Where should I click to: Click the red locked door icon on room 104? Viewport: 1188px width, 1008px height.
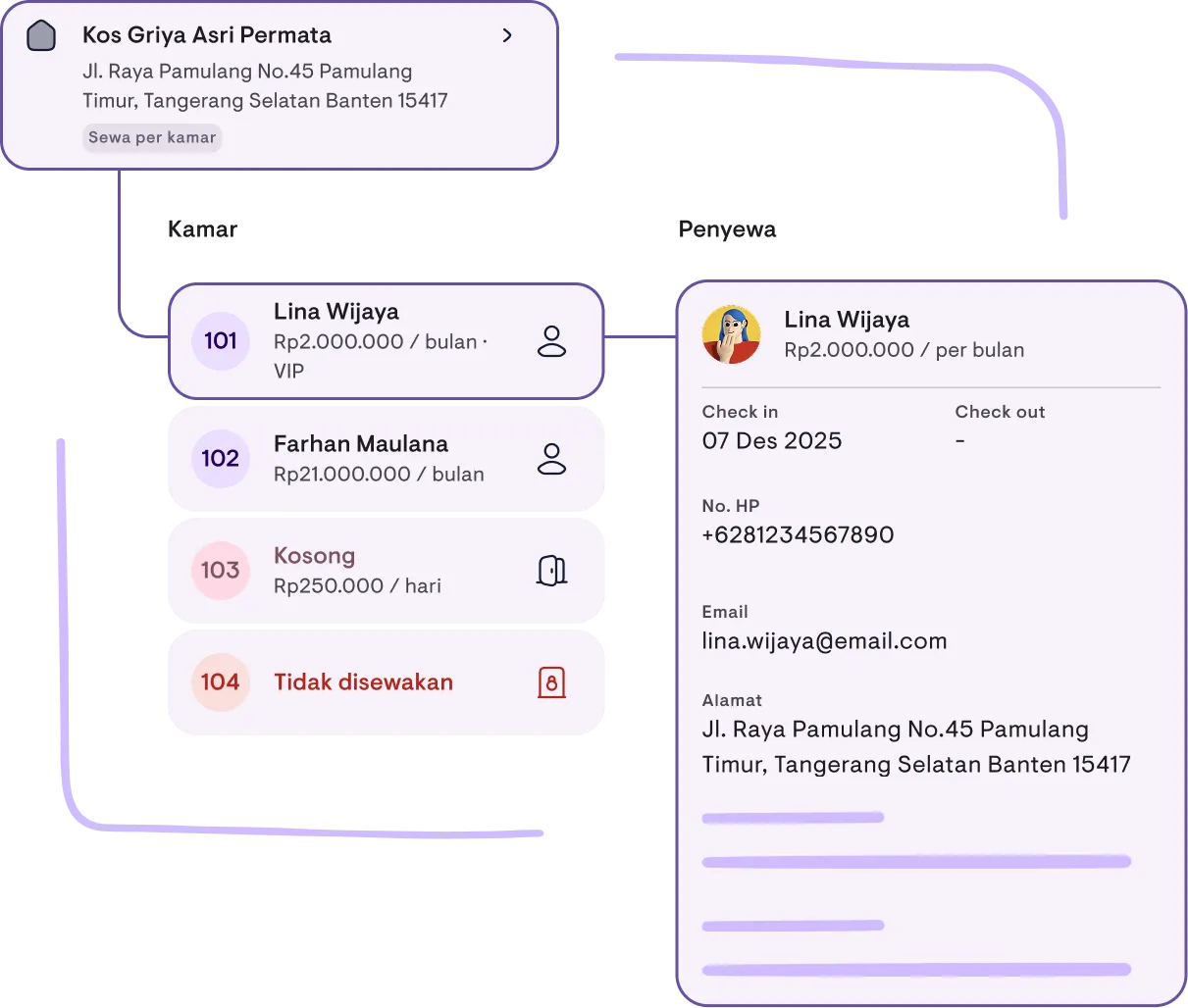[x=552, y=682]
